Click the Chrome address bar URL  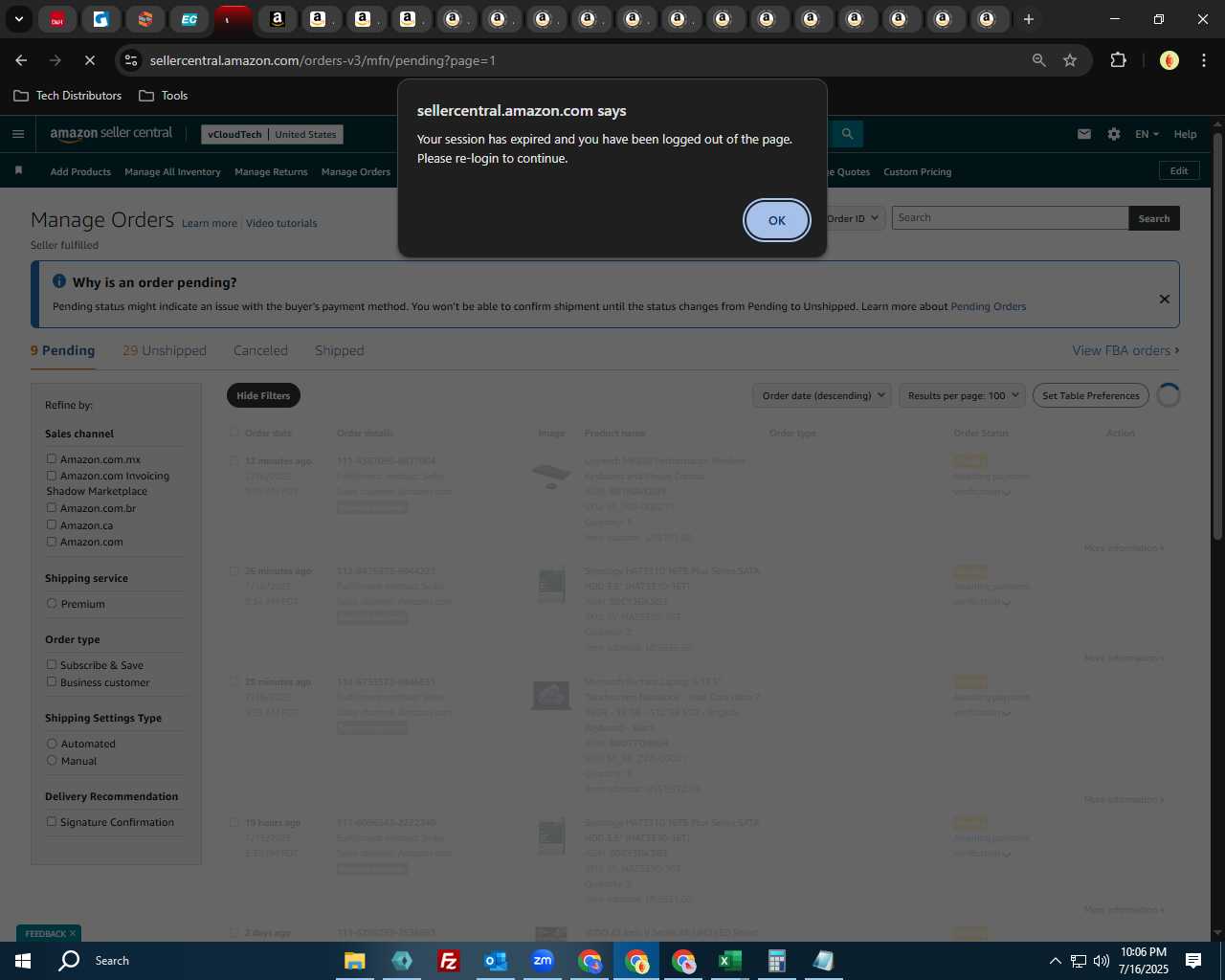pyautogui.click(x=323, y=60)
